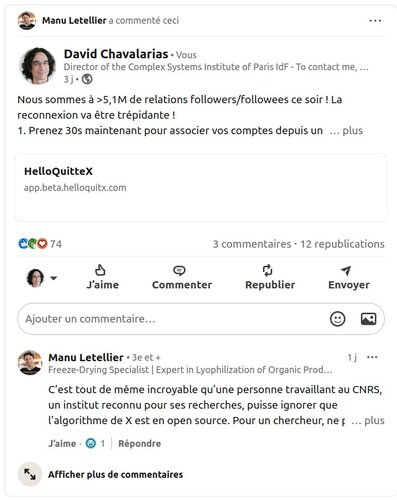Expand the post text with "… plus"
397x500 pixels.
point(346,130)
